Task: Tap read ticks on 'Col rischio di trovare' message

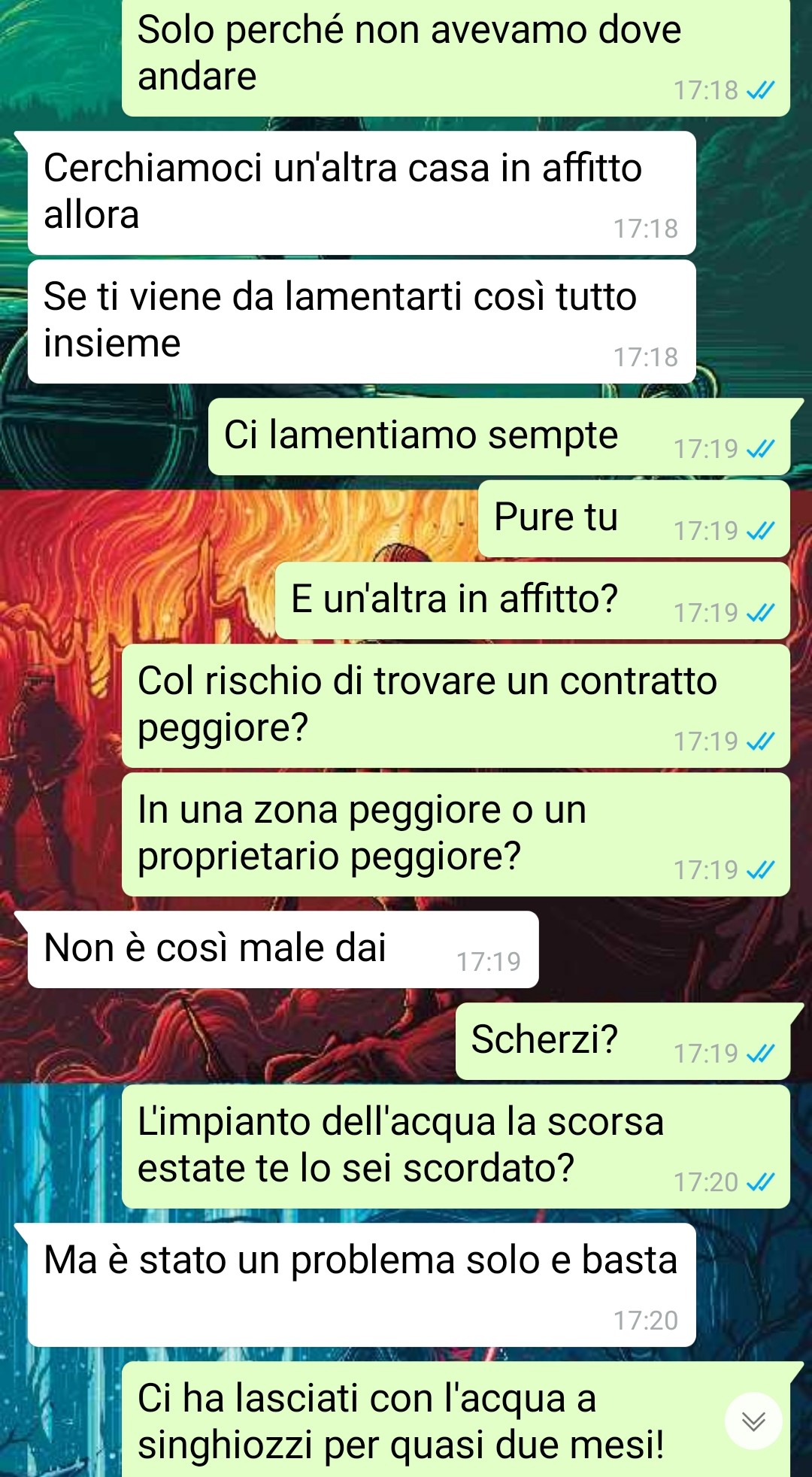Action: [761, 742]
